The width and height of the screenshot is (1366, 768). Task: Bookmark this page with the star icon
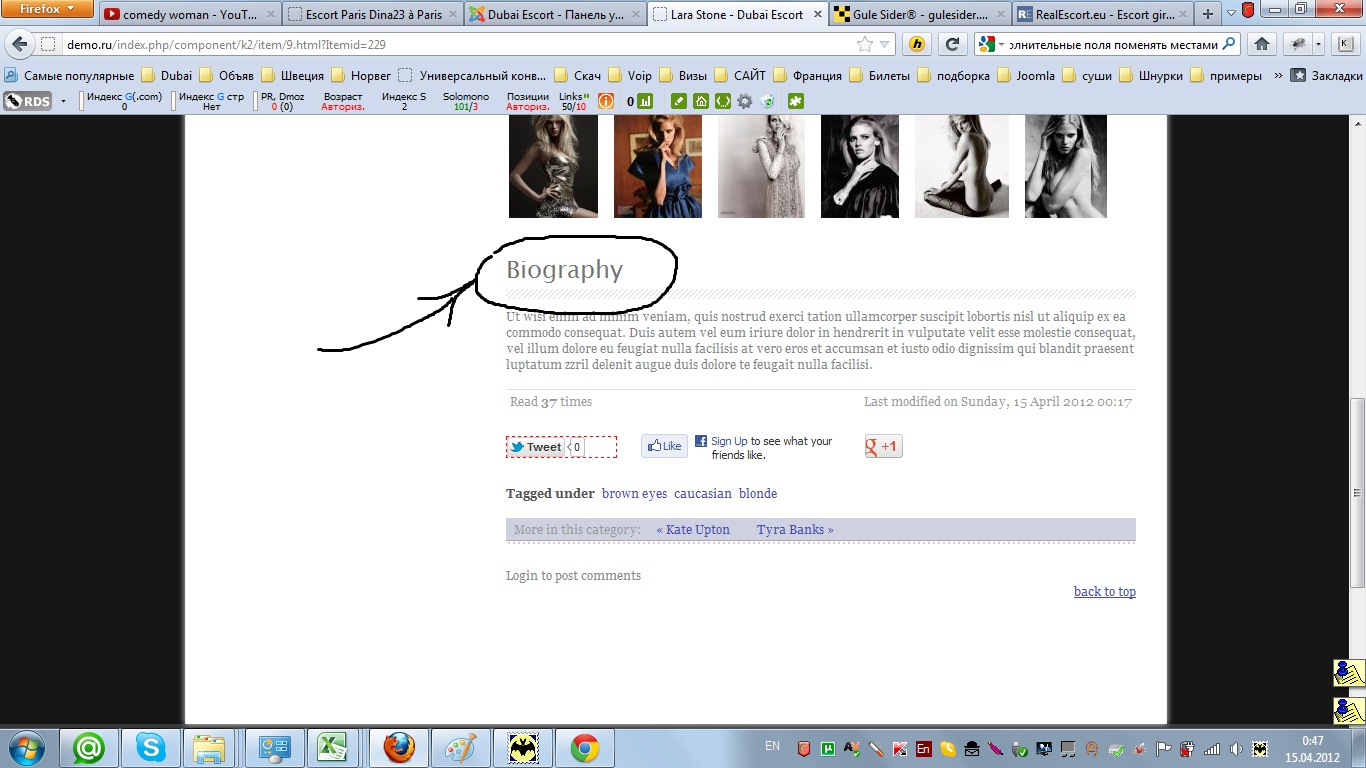coord(865,45)
